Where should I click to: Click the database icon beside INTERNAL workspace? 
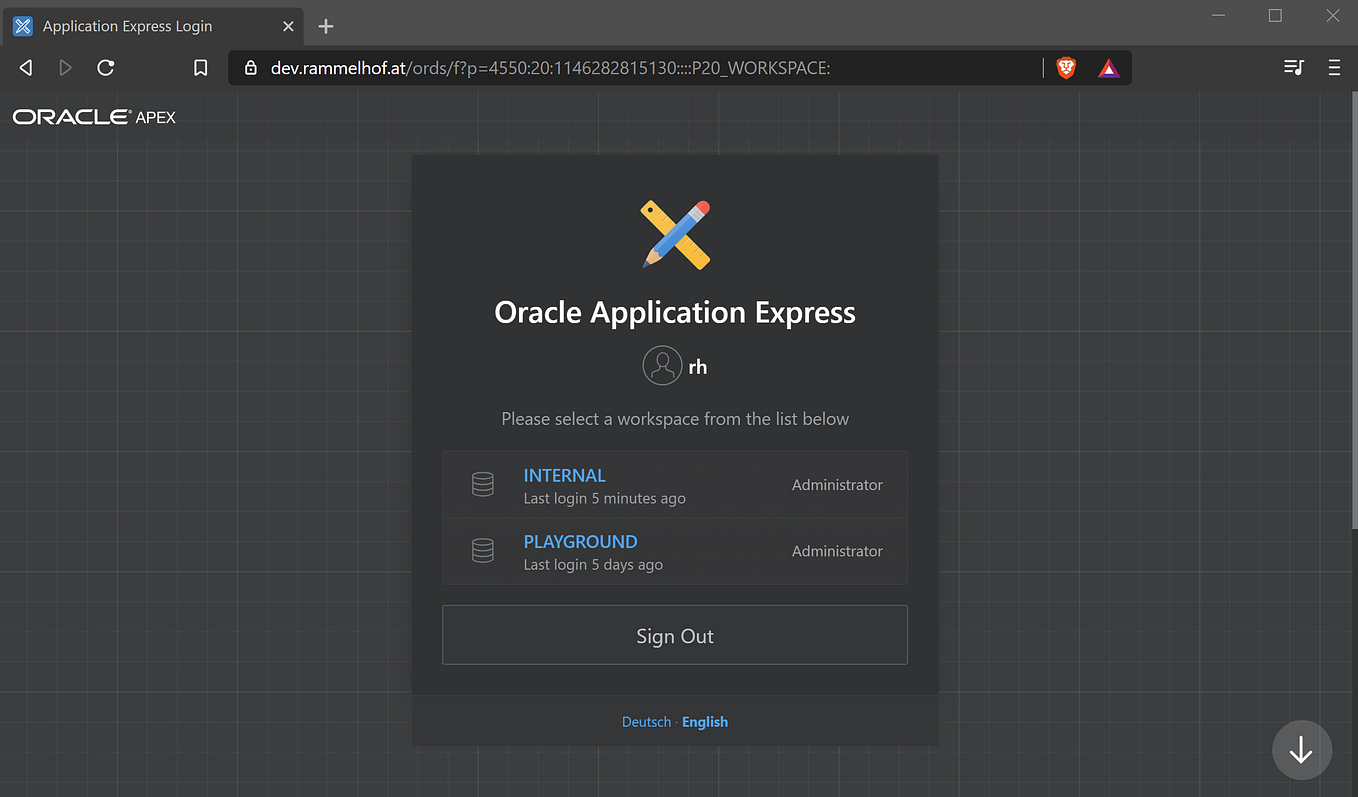coord(483,484)
